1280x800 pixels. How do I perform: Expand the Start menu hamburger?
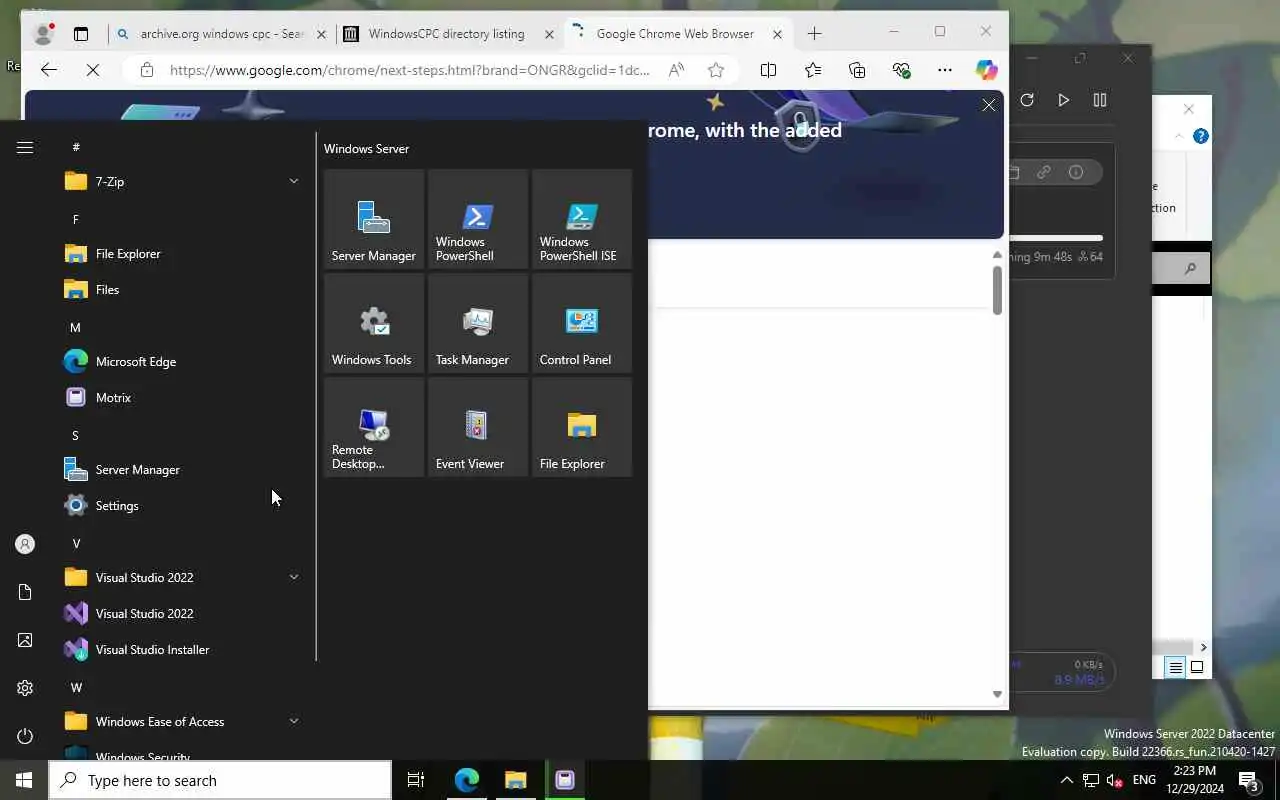tap(25, 148)
